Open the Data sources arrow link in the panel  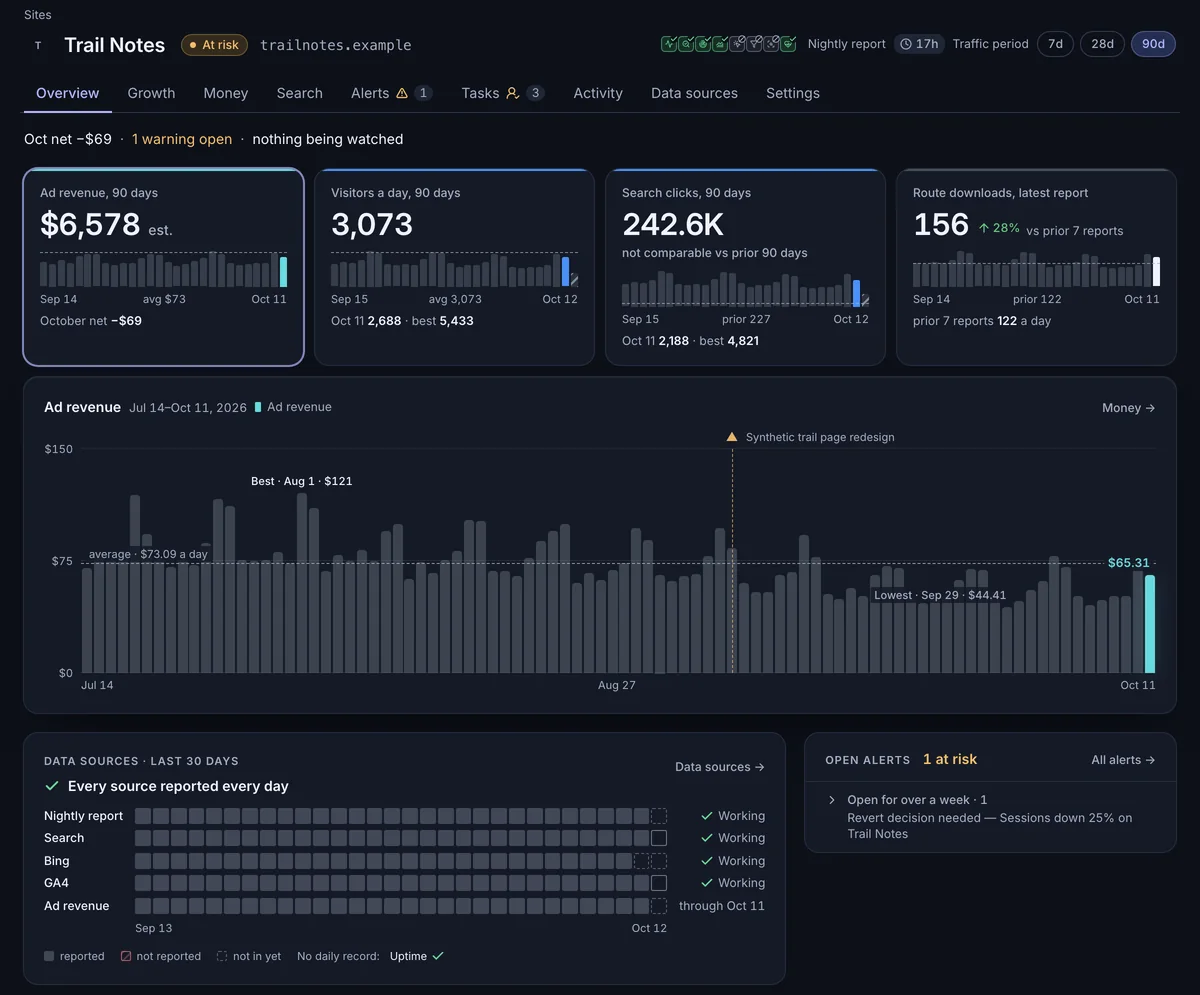[720, 767]
